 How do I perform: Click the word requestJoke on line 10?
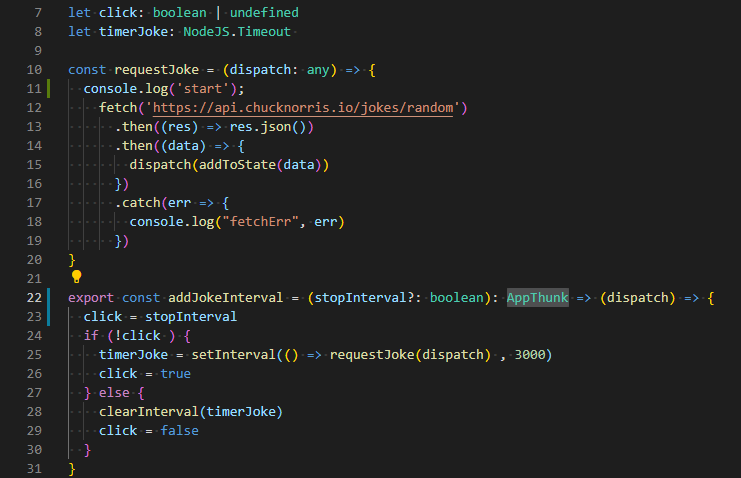[x=156, y=70]
